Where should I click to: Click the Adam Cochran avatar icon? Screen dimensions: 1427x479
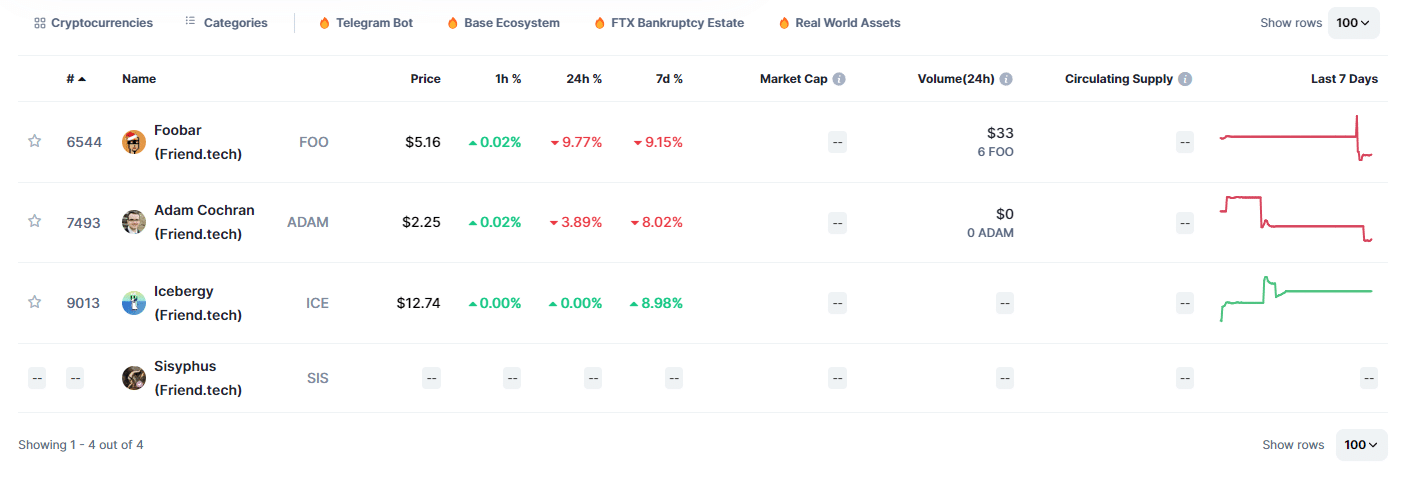(x=134, y=222)
